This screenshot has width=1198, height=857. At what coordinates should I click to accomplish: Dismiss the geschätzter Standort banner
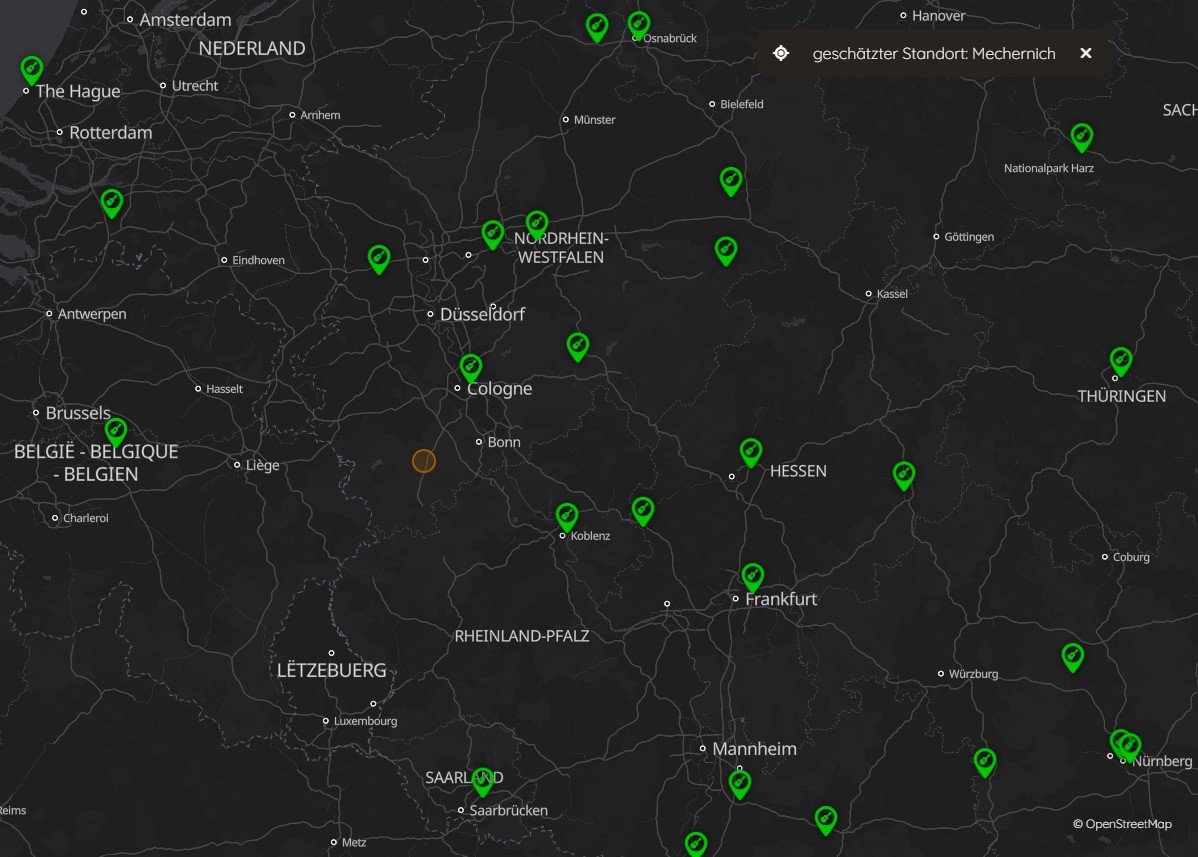pos(1086,53)
